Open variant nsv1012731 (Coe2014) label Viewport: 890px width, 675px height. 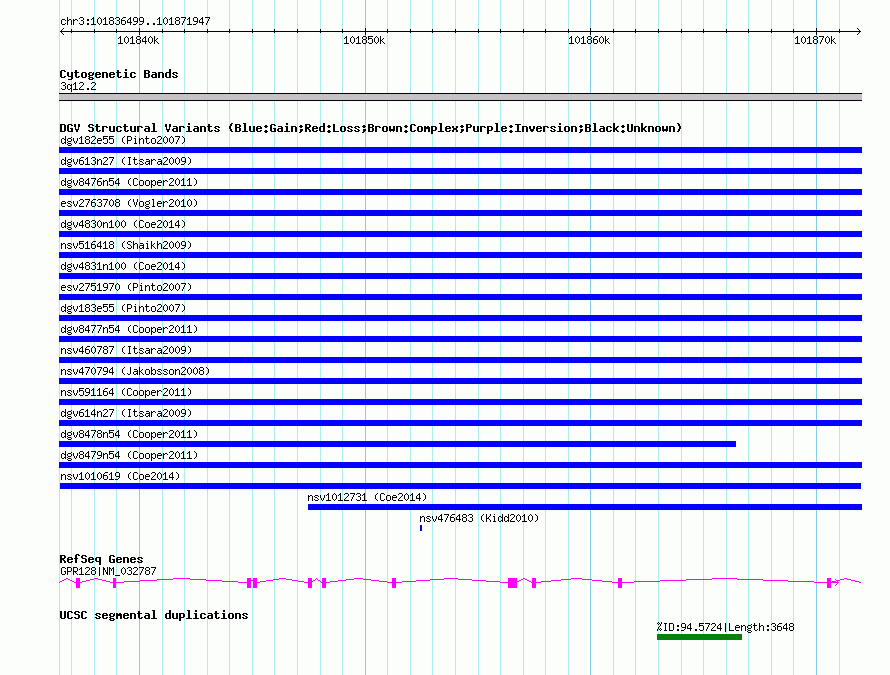367,497
